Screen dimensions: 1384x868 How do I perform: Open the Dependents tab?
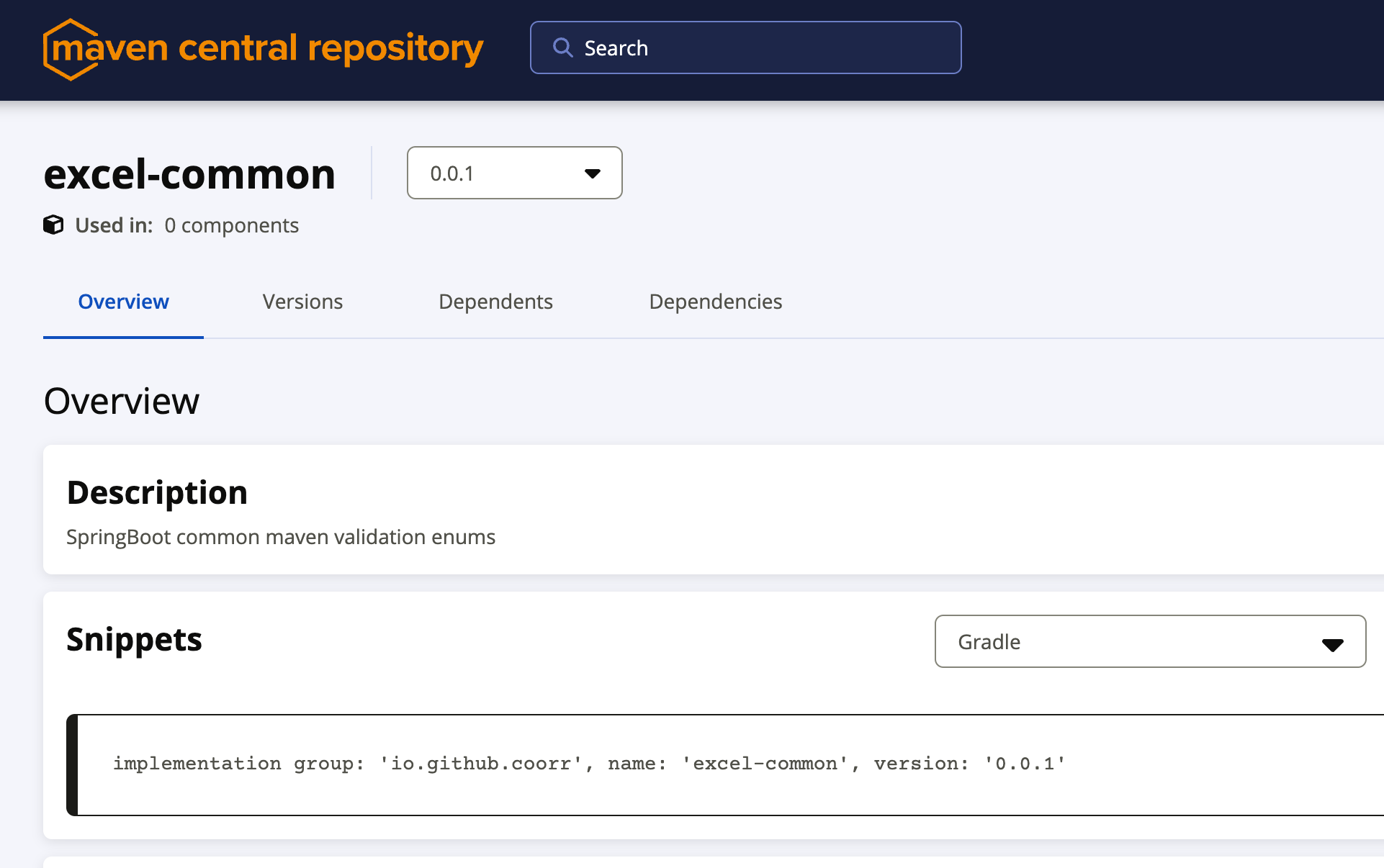[x=495, y=302]
